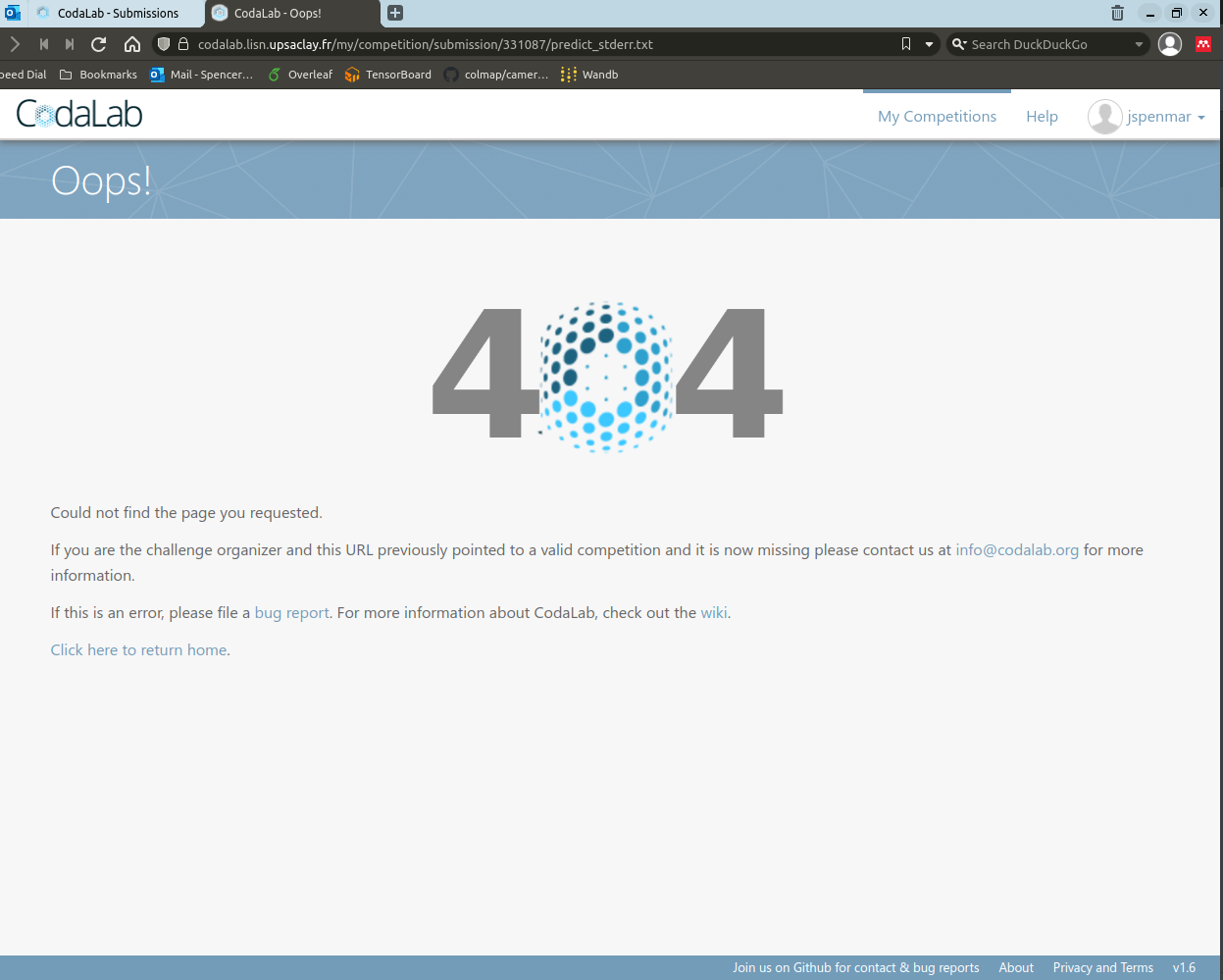1223x980 pixels.
Task: Click the DuckDuckGo search field
Action: tap(1040, 43)
